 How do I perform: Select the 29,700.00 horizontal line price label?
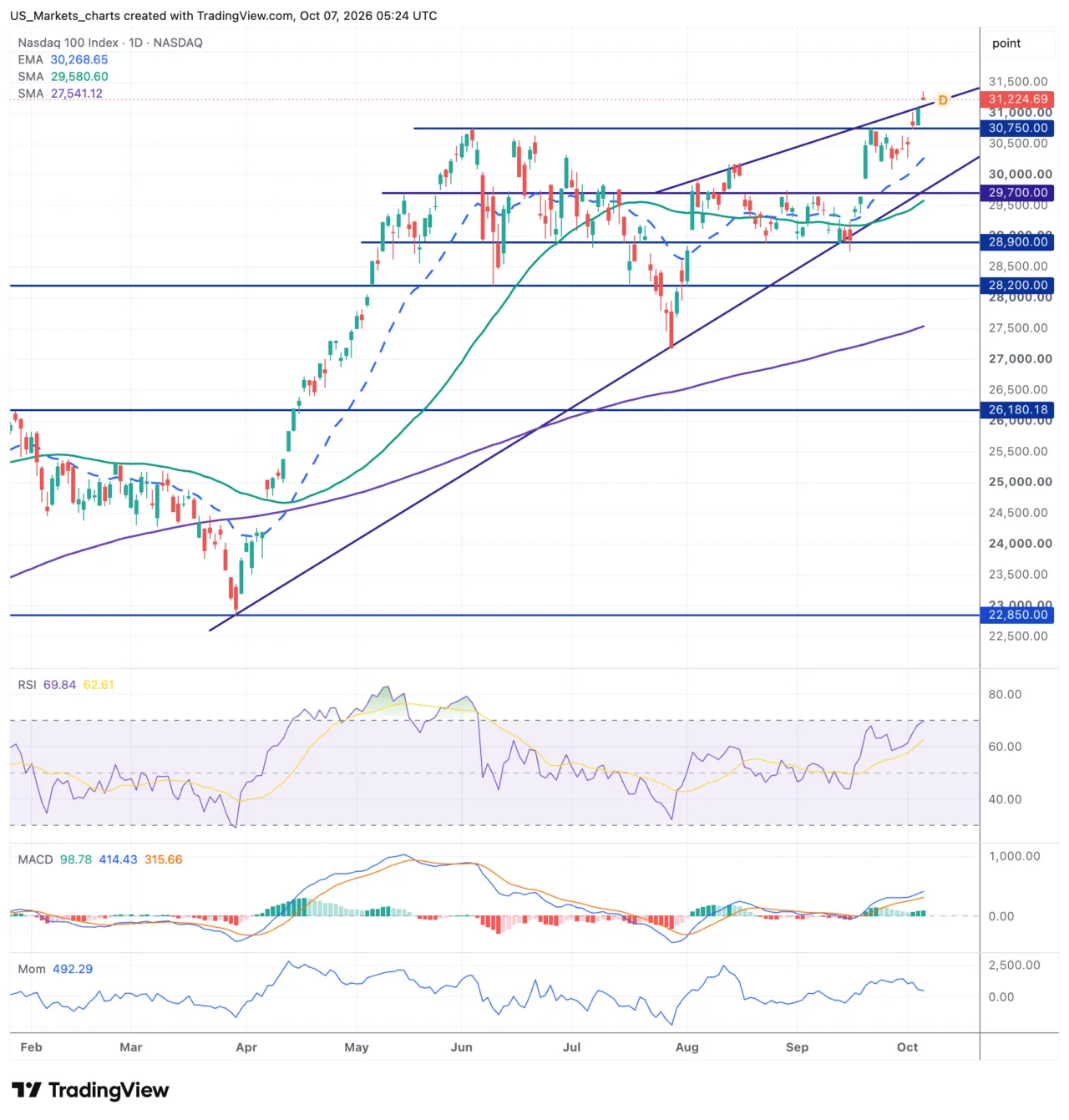[x=1018, y=192]
